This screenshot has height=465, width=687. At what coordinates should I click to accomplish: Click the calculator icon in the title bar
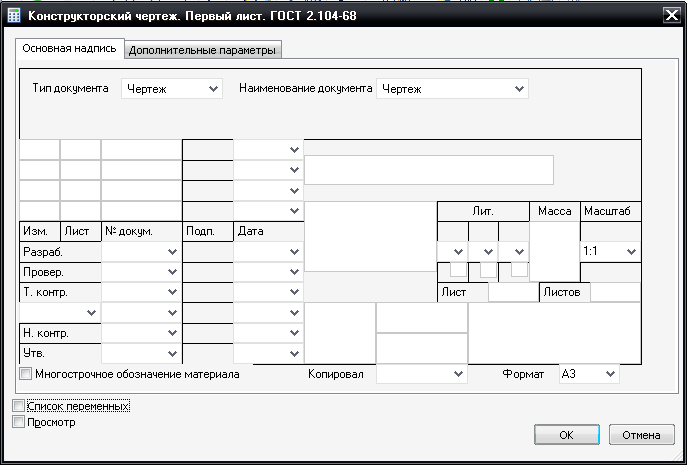tap(14, 16)
